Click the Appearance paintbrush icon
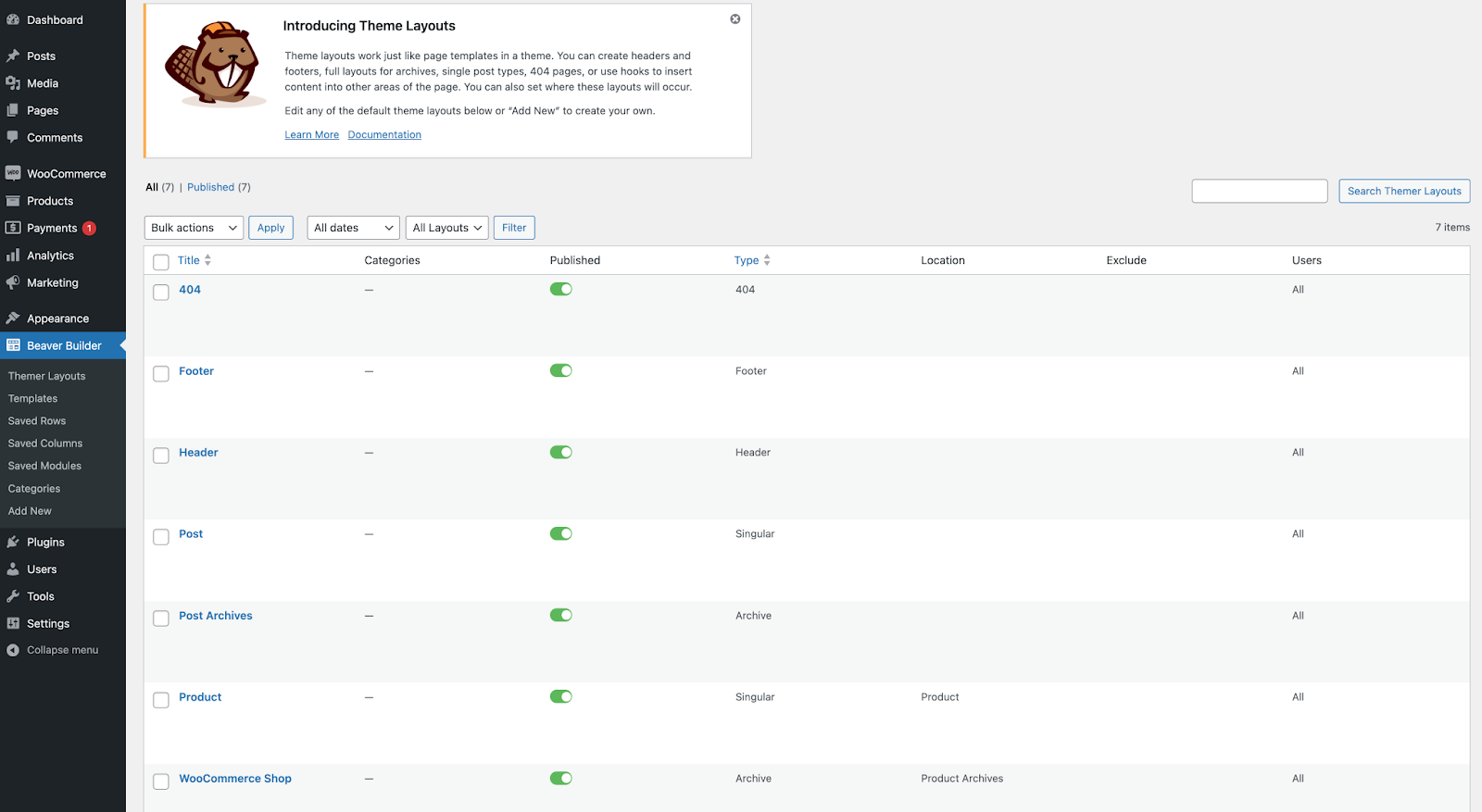This screenshot has height=812, width=1482. pos(13,319)
